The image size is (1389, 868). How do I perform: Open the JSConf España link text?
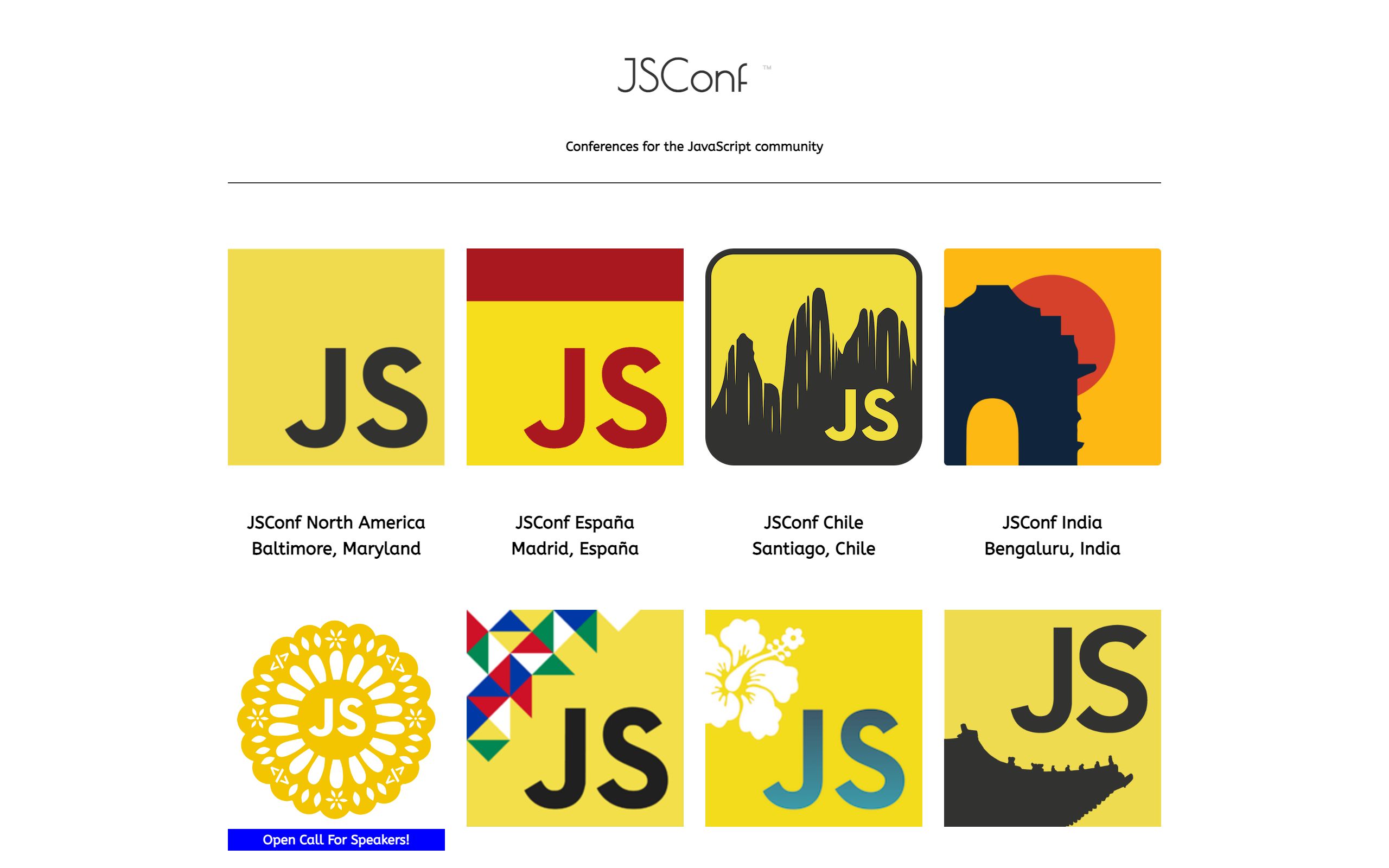(575, 522)
